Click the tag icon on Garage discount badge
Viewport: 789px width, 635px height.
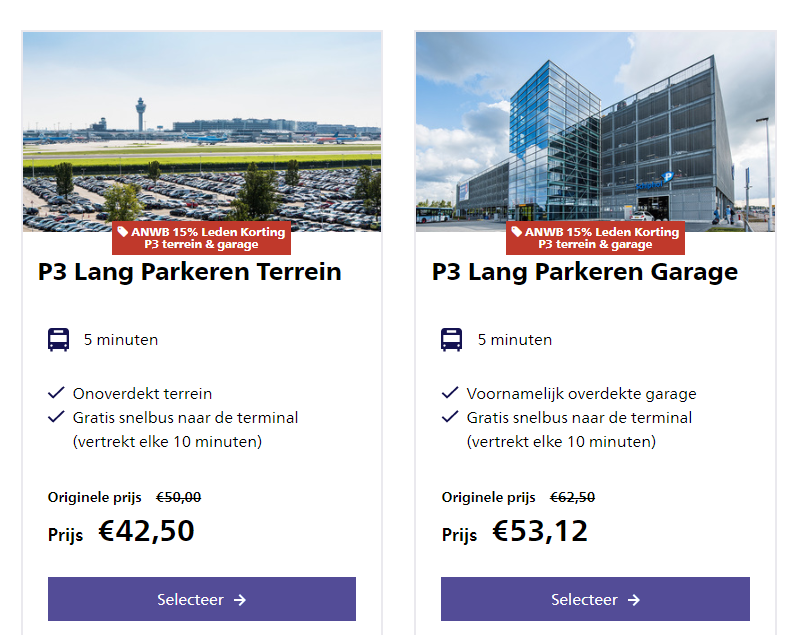[517, 231]
